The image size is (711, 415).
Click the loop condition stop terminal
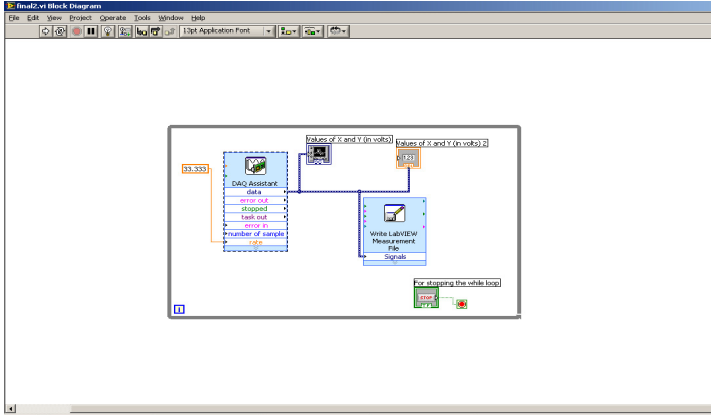[462, 304]
